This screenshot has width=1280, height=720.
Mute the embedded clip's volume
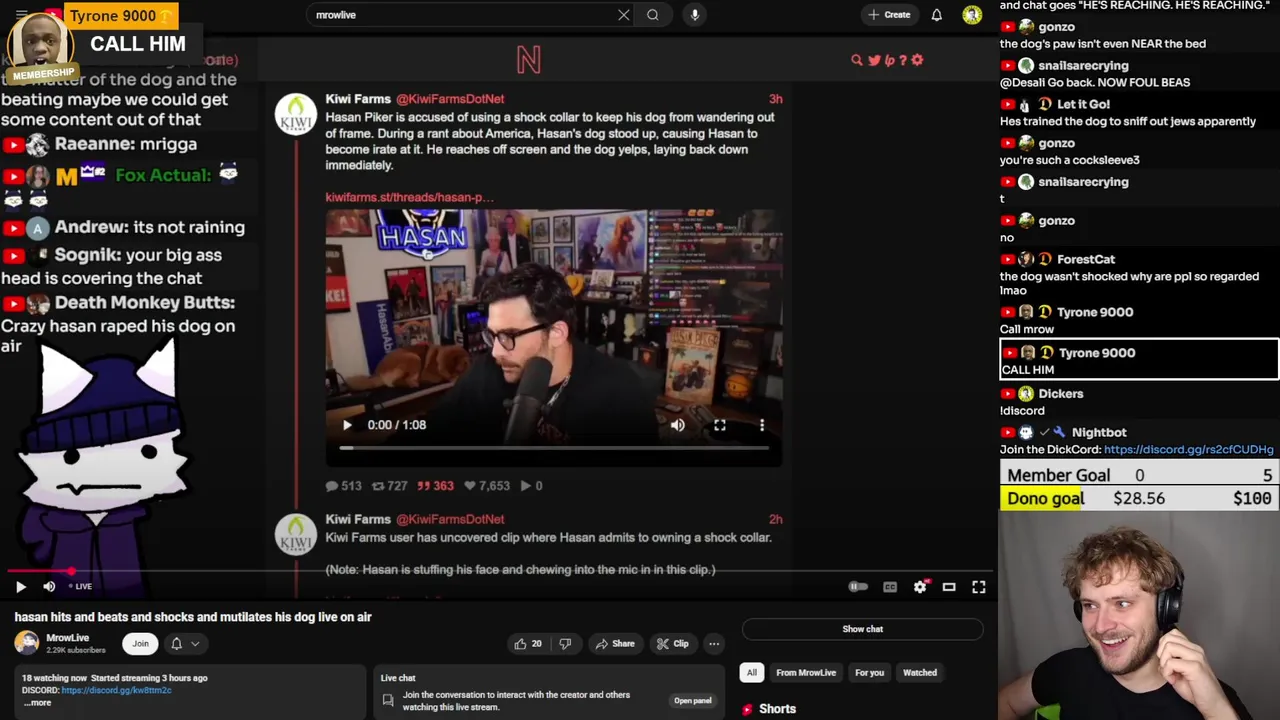point(678,425)
